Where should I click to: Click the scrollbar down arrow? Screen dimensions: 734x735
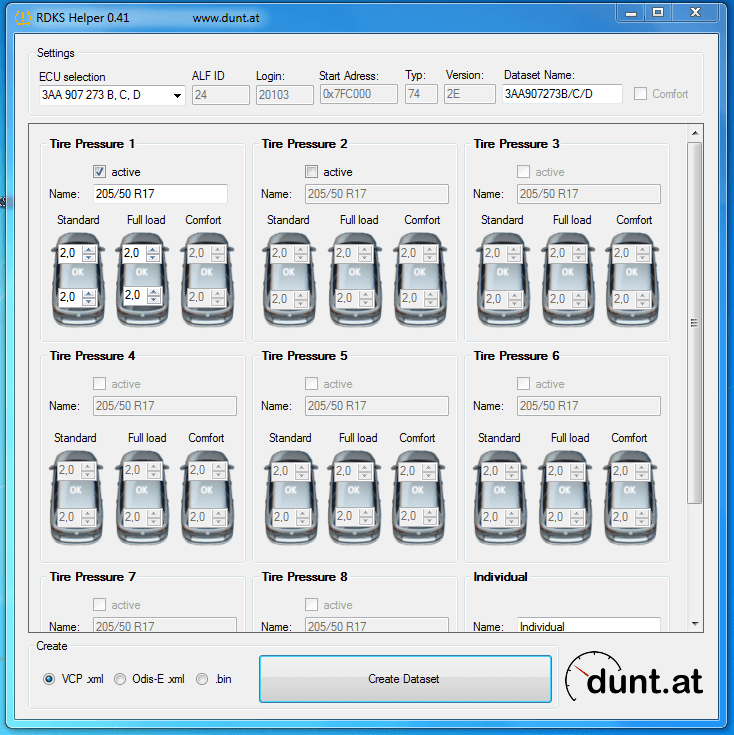pyautogui.click(x=695, y=623)
